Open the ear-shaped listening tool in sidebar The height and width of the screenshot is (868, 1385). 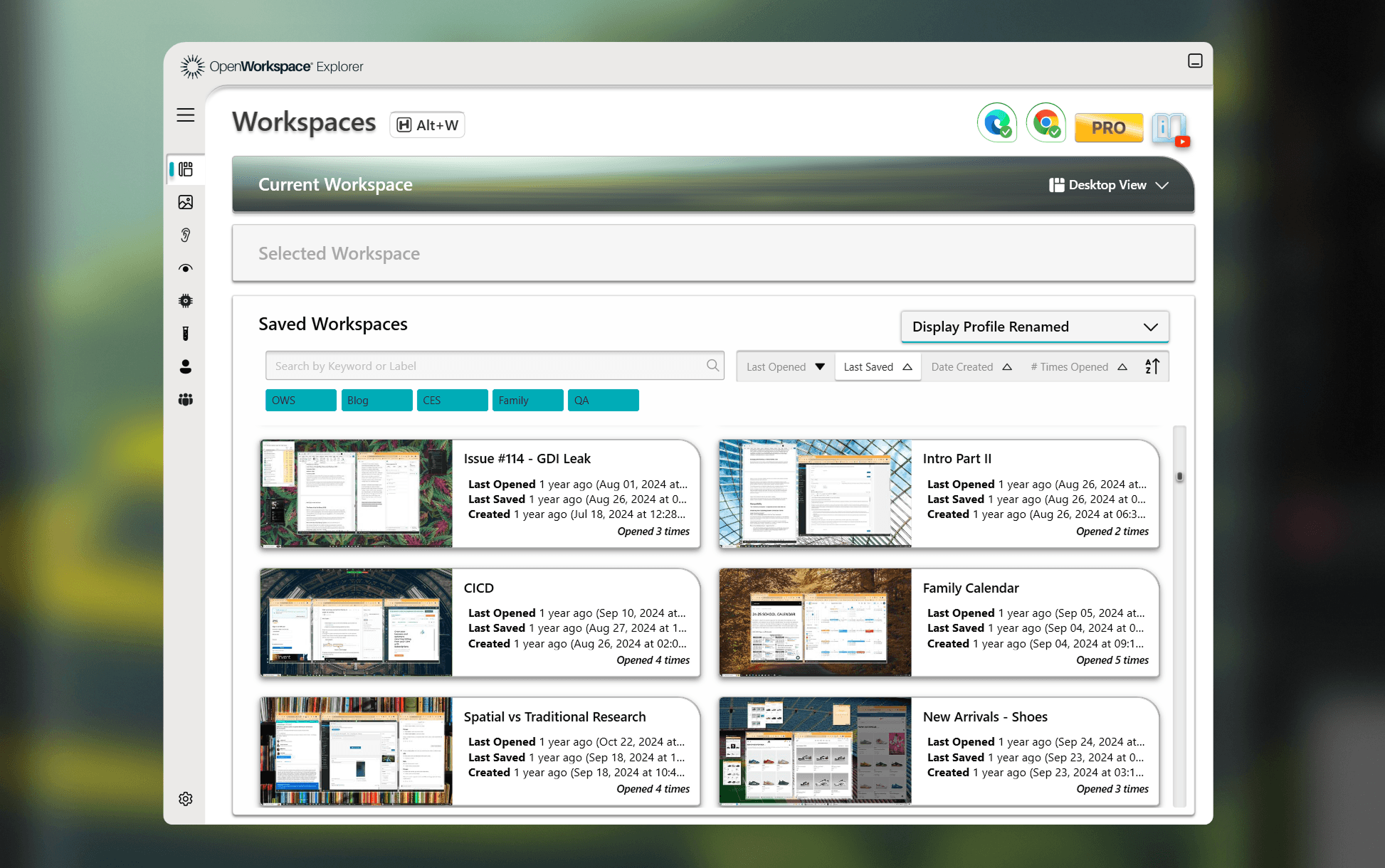tap(185, 235)
